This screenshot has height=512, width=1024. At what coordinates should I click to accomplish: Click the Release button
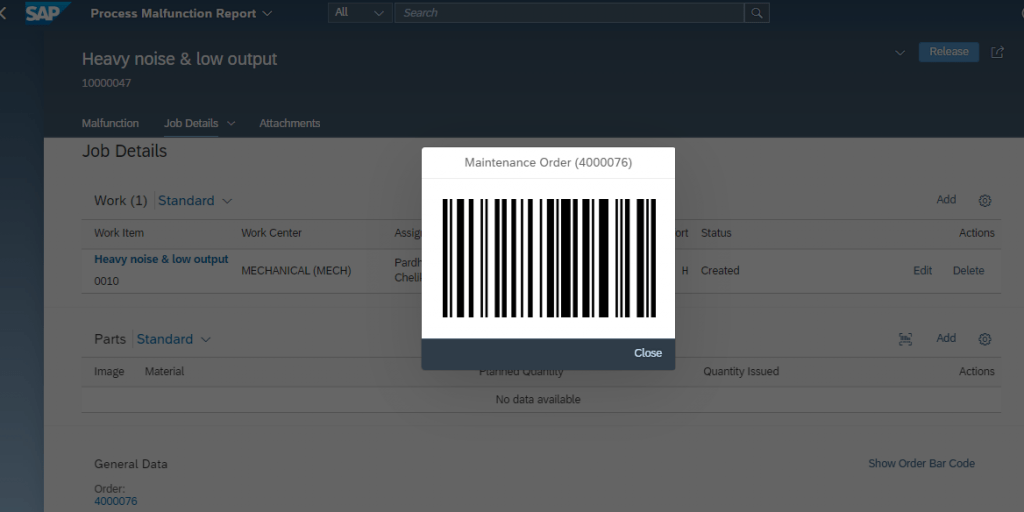click(948, 52)
